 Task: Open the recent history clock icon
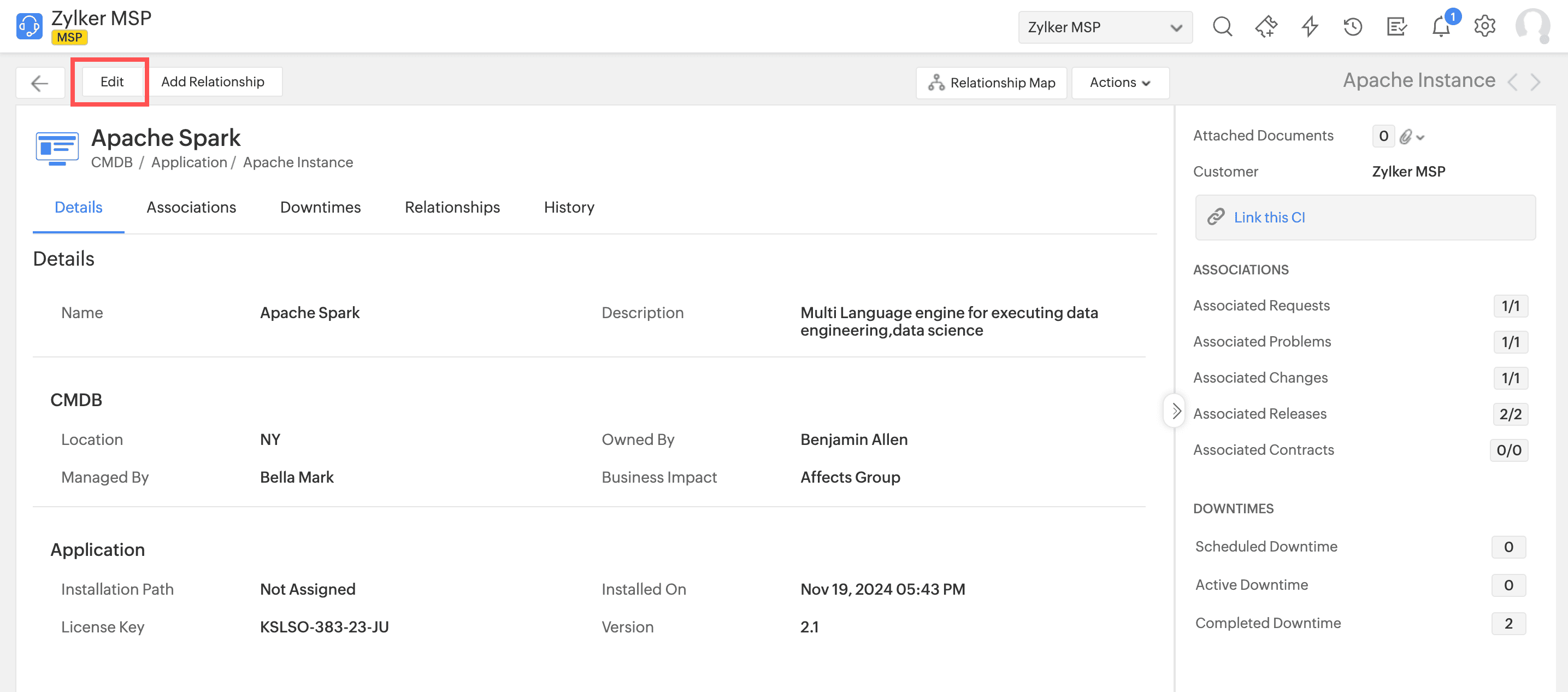click(1353, 27)
